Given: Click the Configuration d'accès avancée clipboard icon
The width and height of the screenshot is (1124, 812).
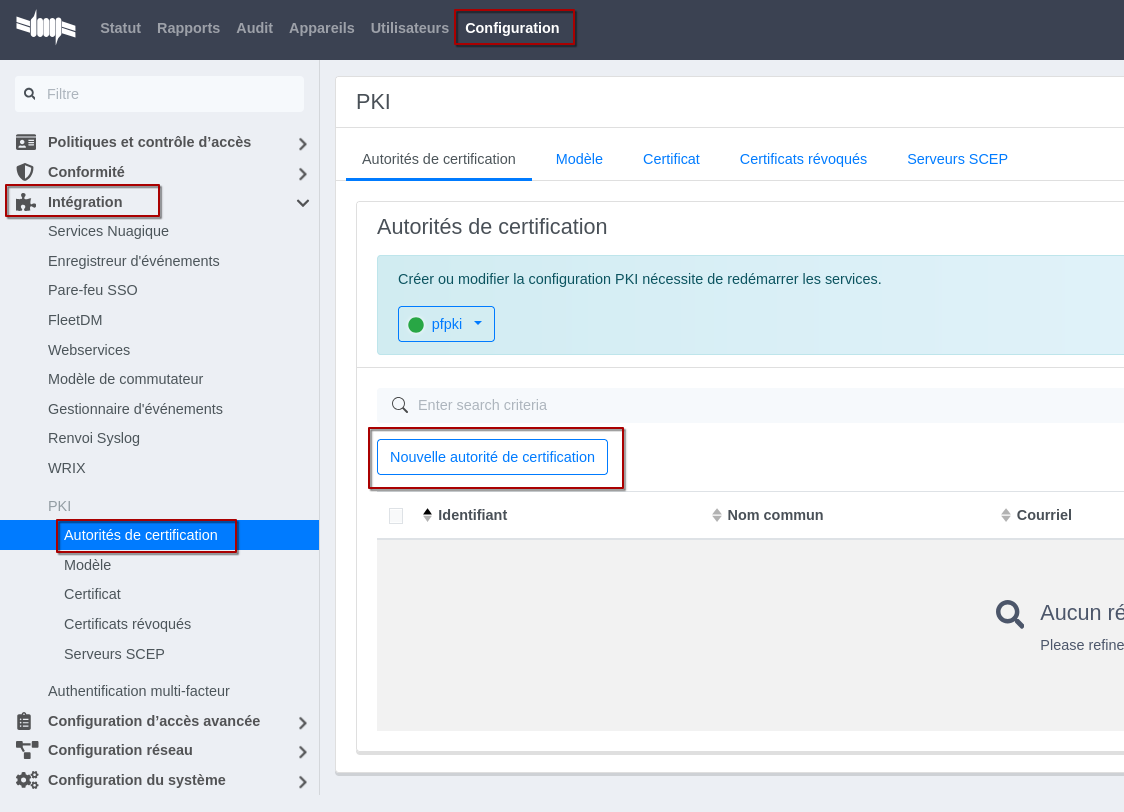Looking at the screenshot, I should (26, 721).
